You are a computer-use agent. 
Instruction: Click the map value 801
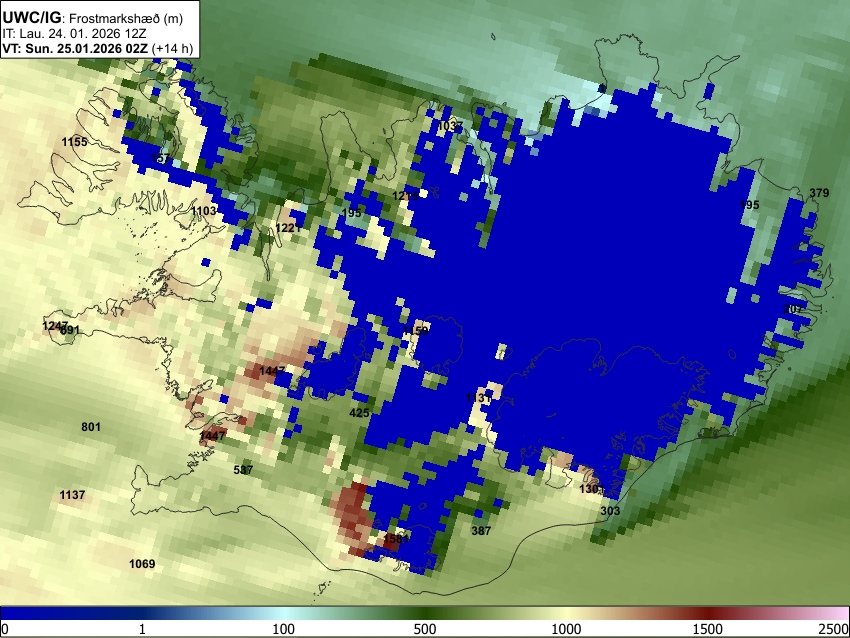(91, 427)
